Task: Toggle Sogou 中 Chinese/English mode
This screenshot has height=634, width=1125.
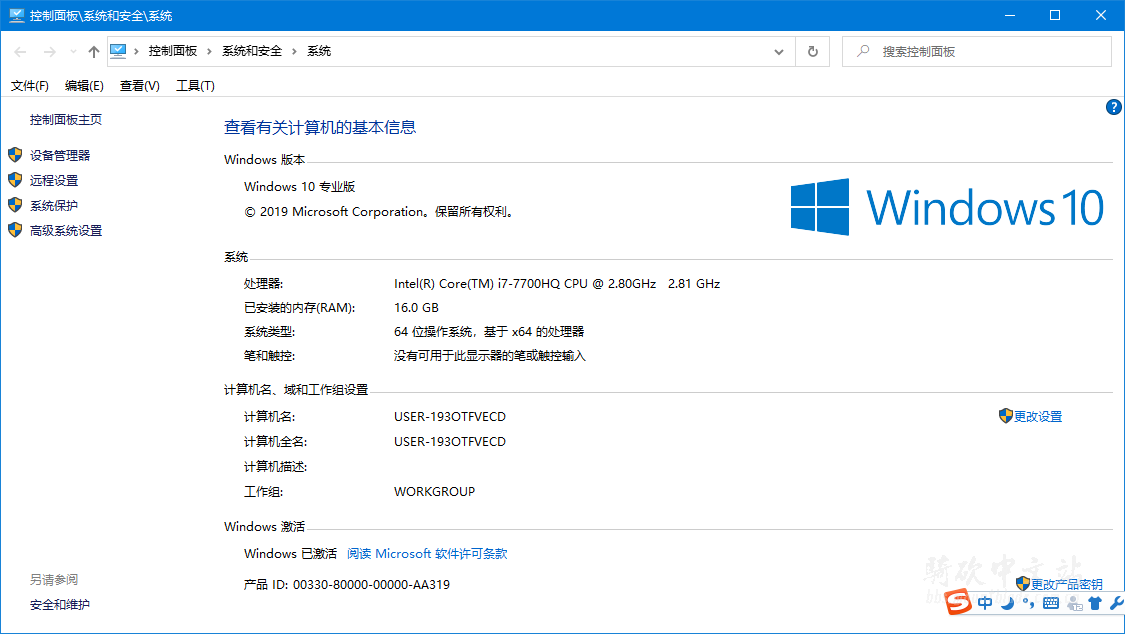Action: click(x=985, y=603)
